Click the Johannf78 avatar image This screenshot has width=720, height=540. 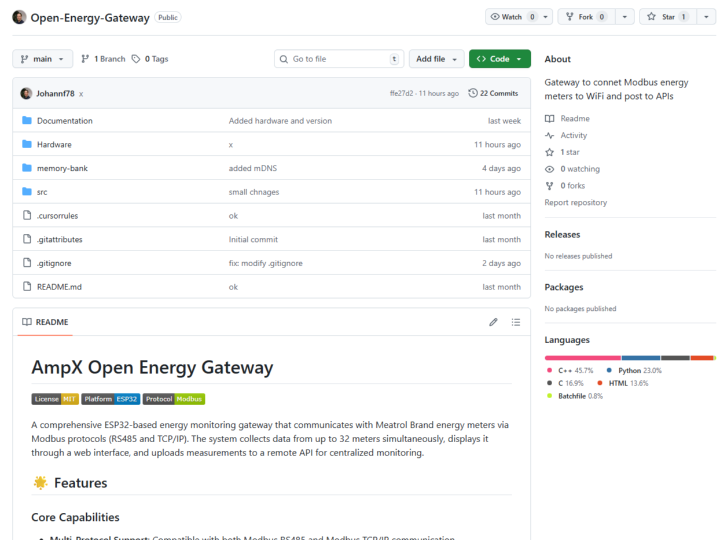[26, 93]
